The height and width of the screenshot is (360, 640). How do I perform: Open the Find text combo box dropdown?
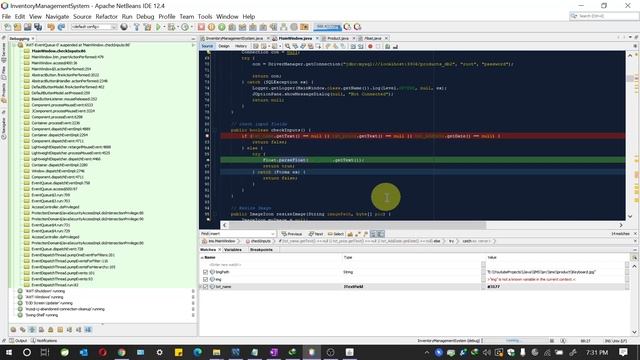tap(272, 234)
